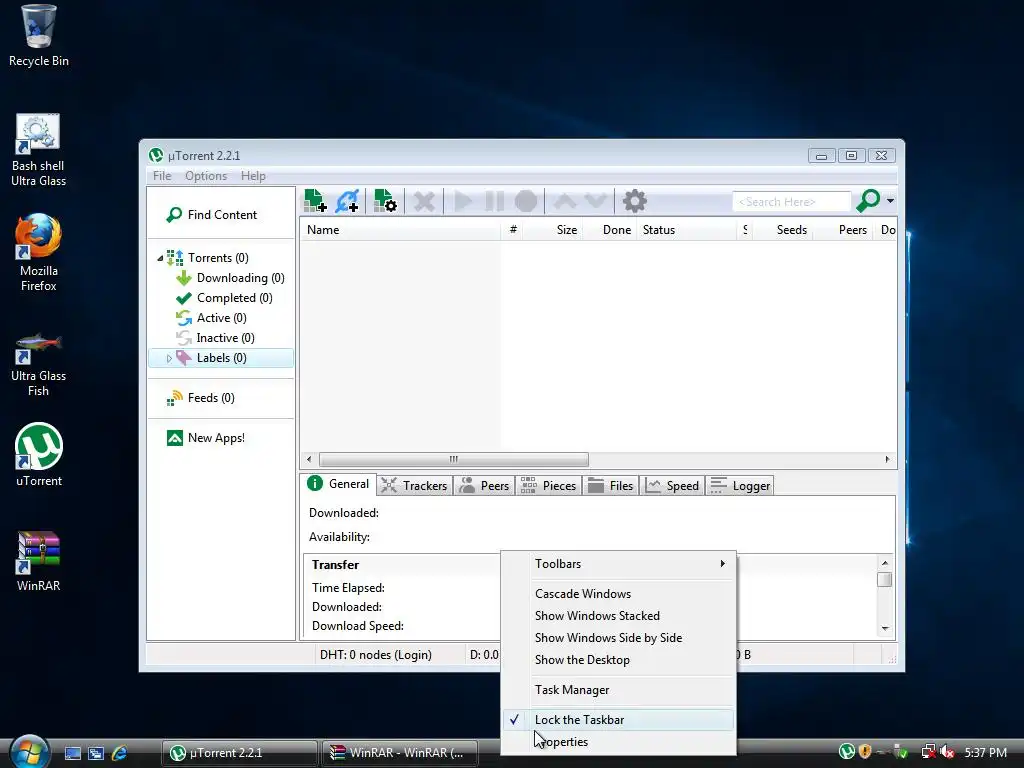Click DHT: 0 nodes (Login) status
This screenshot has width=1024, height=768.
click(376, 654)
